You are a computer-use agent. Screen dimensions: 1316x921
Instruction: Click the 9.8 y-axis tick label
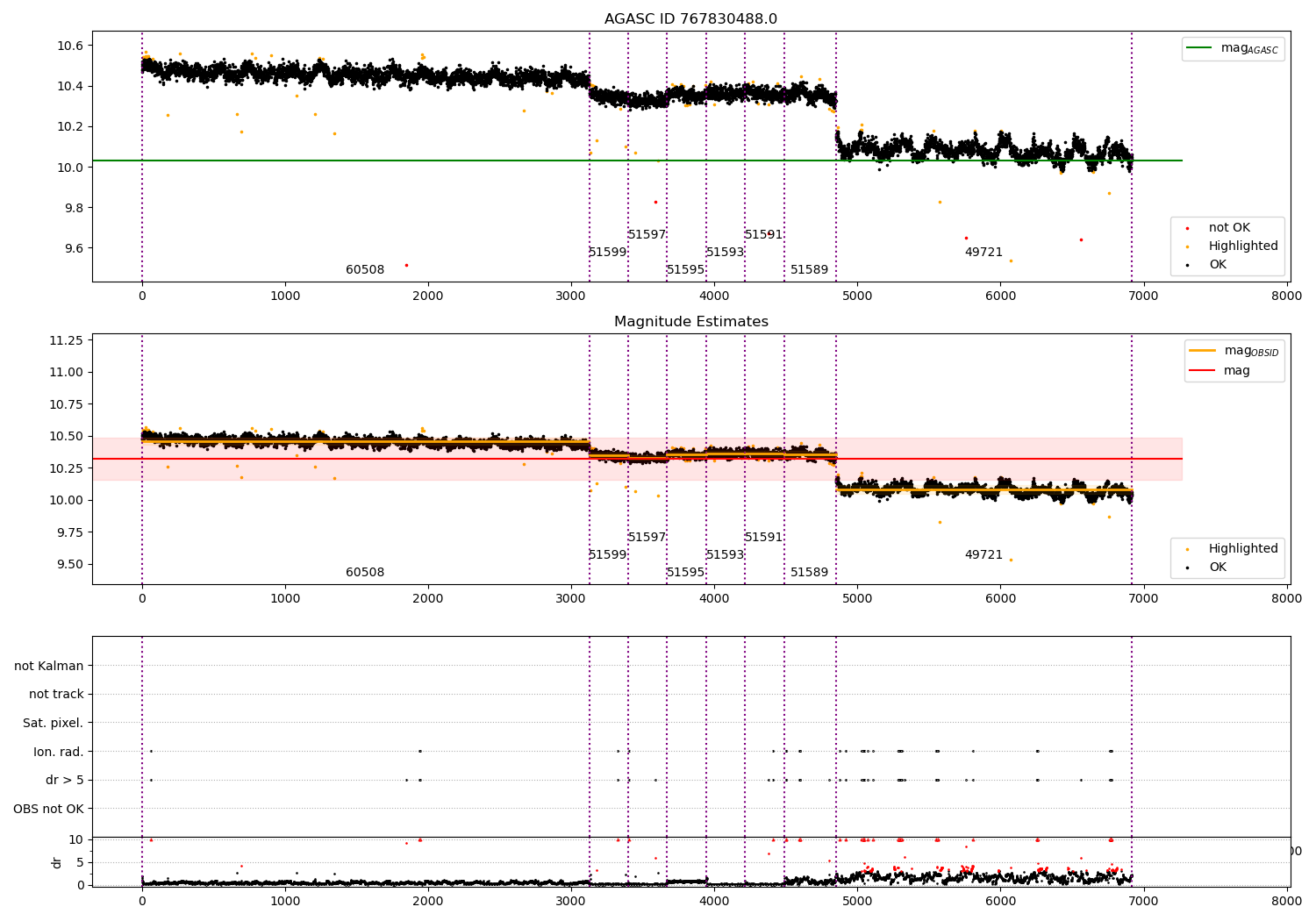pos(75,208)
